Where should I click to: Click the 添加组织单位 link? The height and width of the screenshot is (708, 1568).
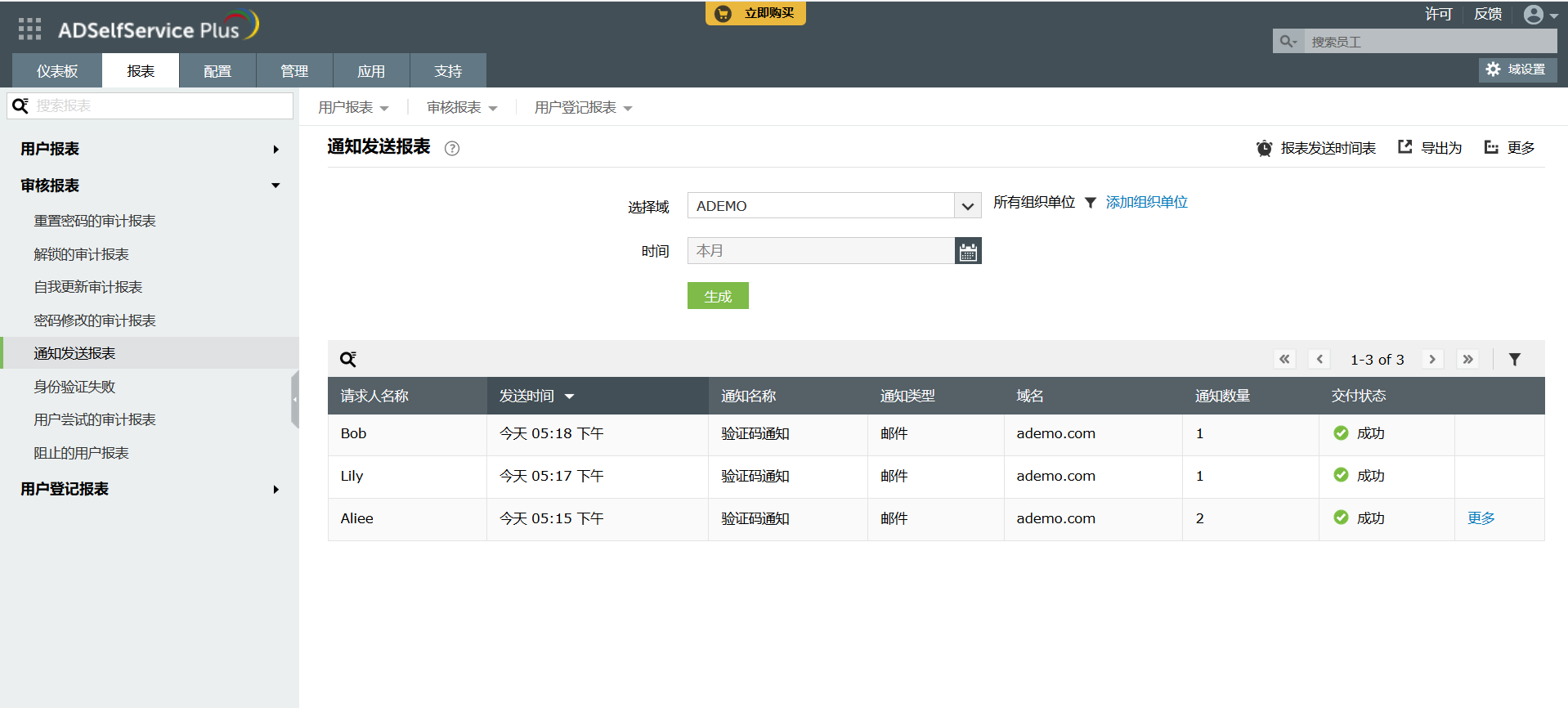pos(1146,202)
